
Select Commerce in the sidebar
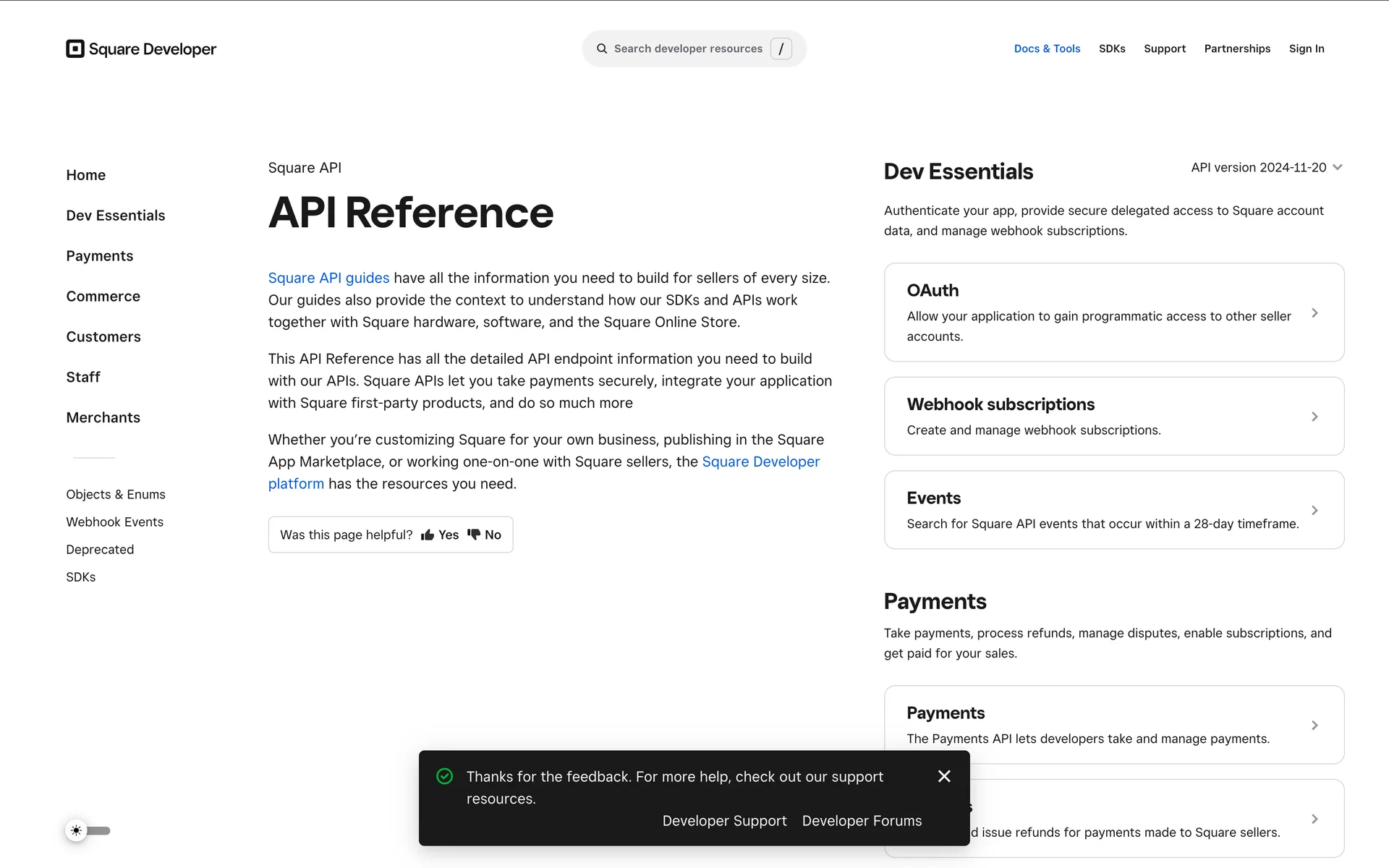pos(103,297)
